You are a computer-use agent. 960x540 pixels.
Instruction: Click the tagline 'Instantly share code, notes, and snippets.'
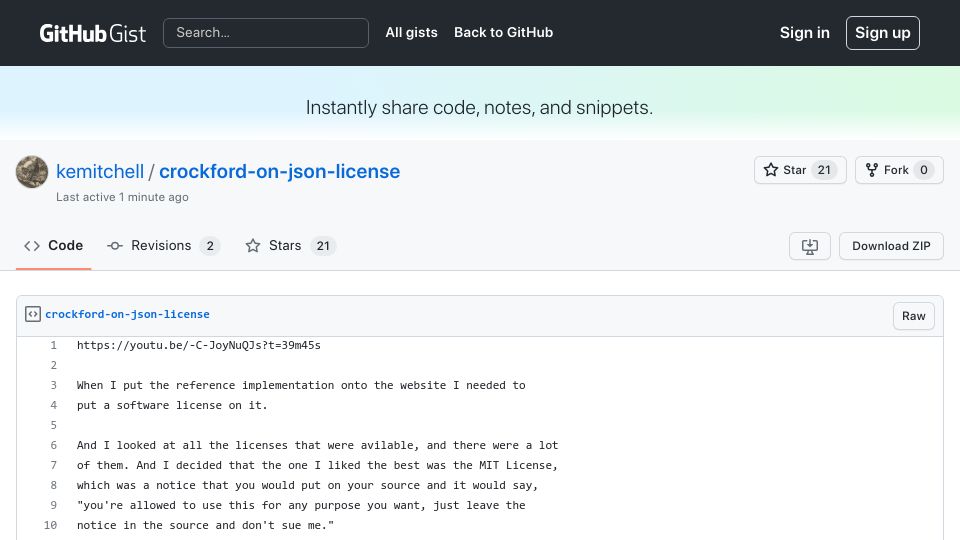click(x=479, y=108)
